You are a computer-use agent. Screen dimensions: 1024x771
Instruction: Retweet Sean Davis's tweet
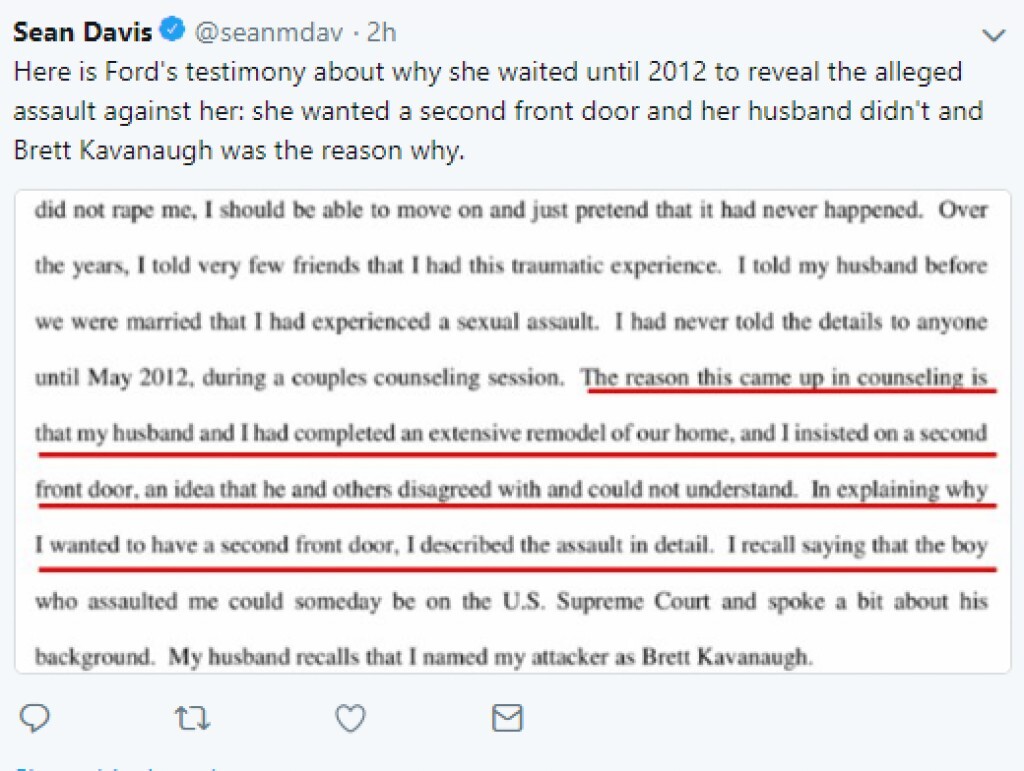[x=188, y=716]
